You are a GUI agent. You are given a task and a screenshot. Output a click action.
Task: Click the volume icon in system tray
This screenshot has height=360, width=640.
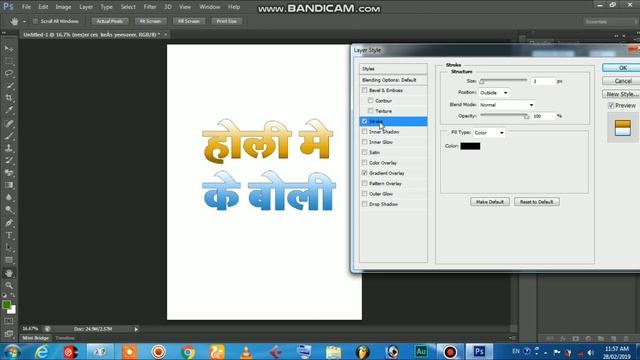(x=590, y=352)
